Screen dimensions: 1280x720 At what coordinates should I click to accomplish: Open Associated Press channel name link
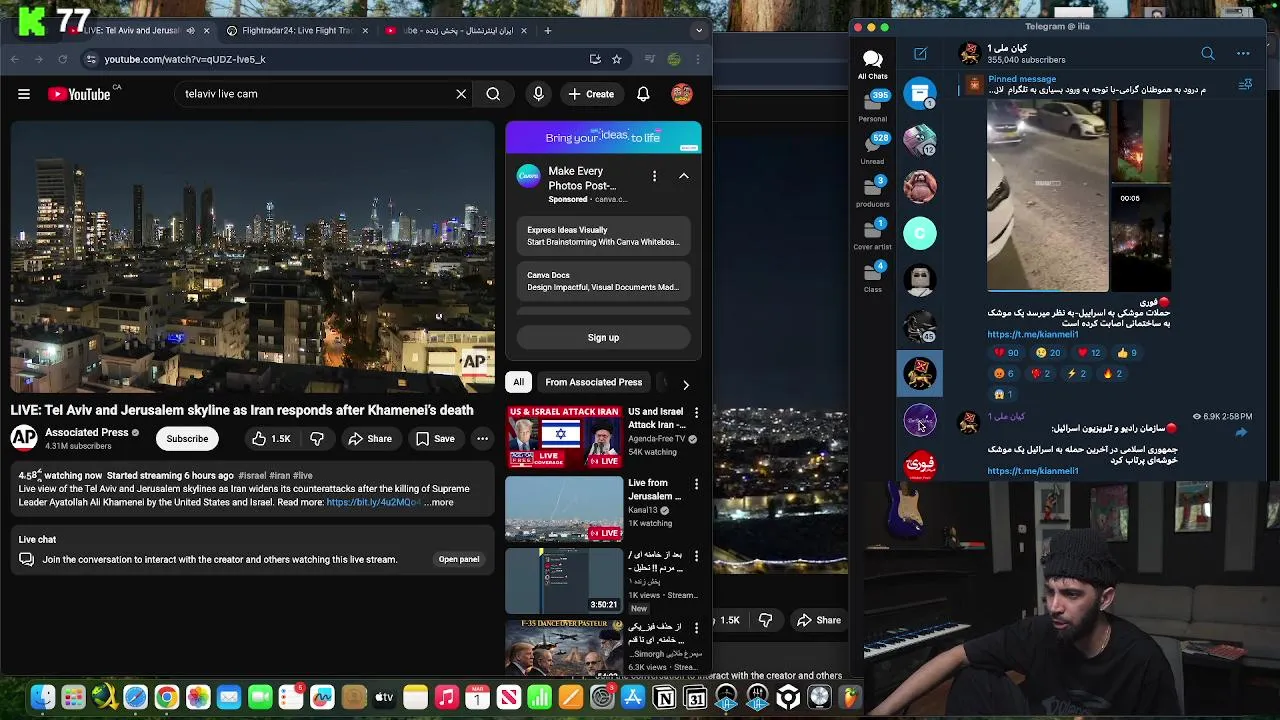[x=87, y=433]
